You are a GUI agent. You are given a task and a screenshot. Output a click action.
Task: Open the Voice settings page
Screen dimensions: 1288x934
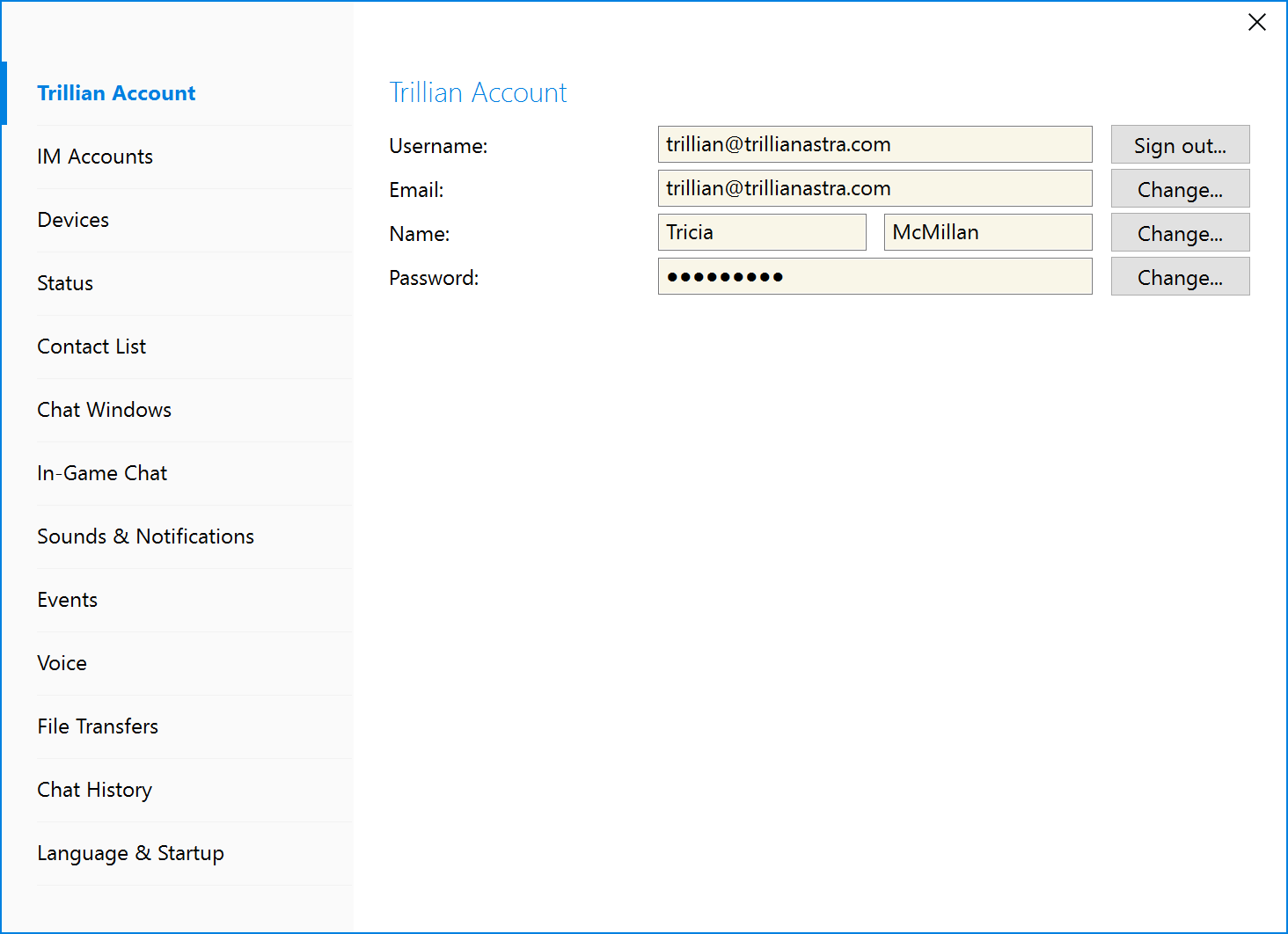(x=177, y=663)
